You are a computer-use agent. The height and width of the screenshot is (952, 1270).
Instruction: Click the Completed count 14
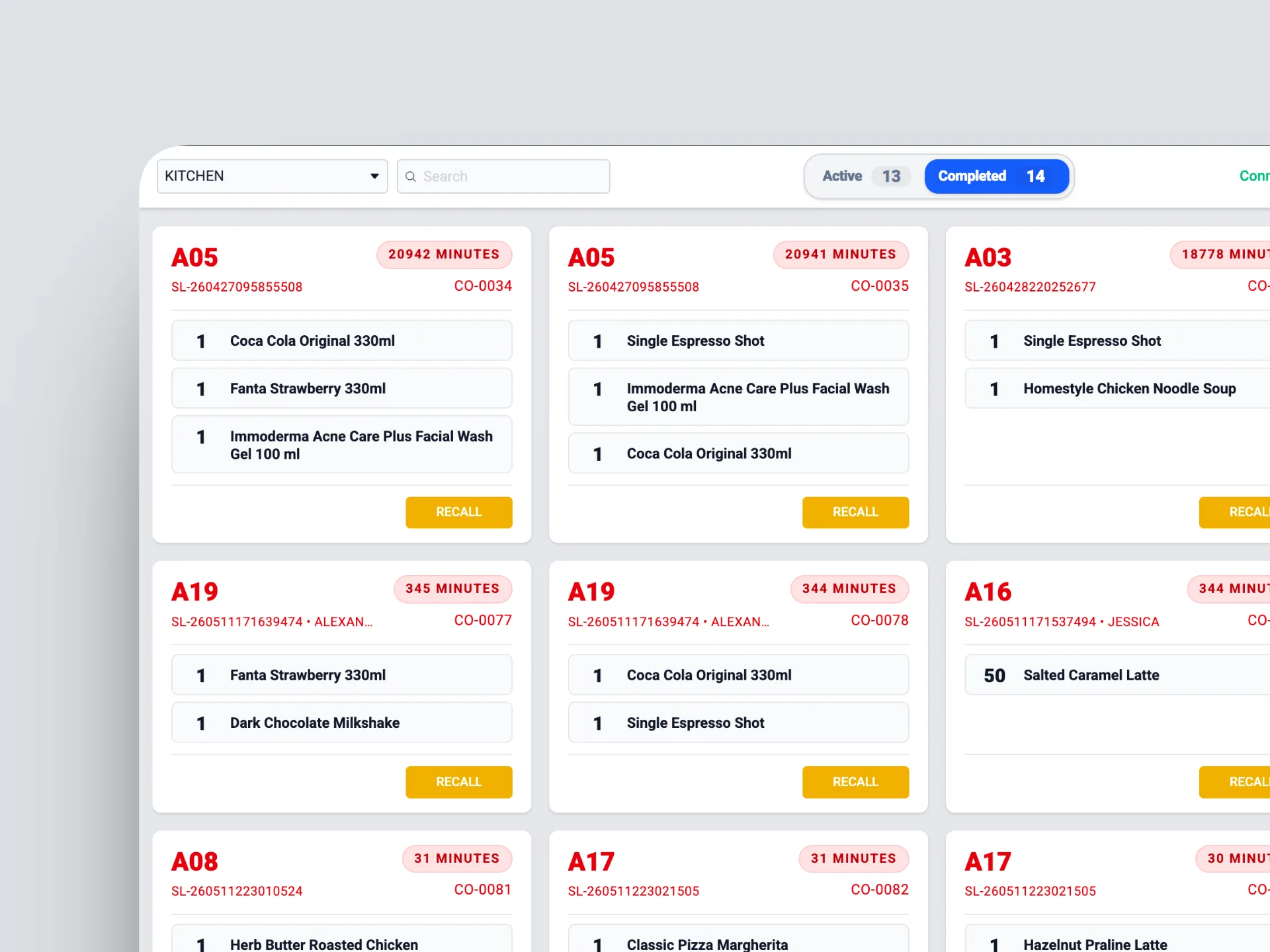(x=1036, y=176)
